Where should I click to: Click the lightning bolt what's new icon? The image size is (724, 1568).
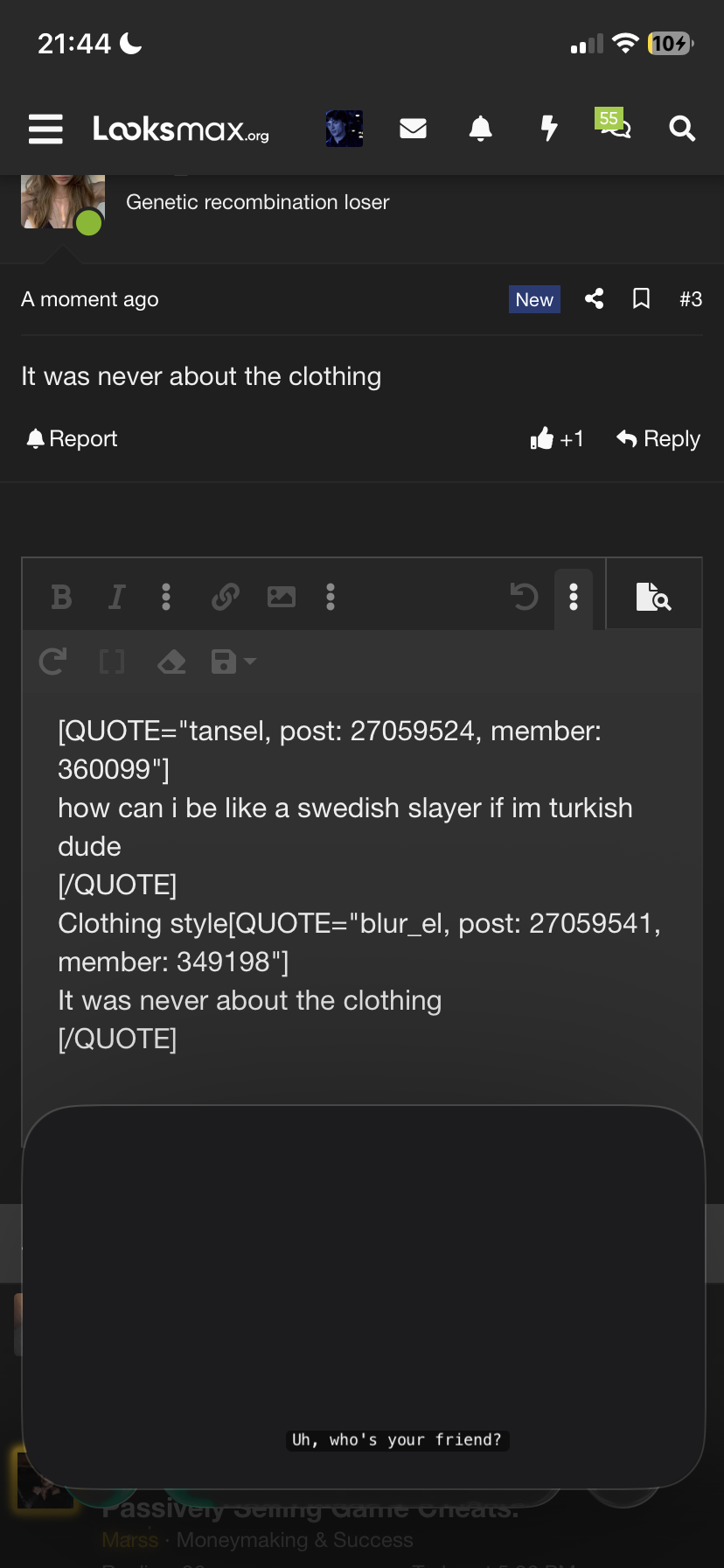click(548, 129)
